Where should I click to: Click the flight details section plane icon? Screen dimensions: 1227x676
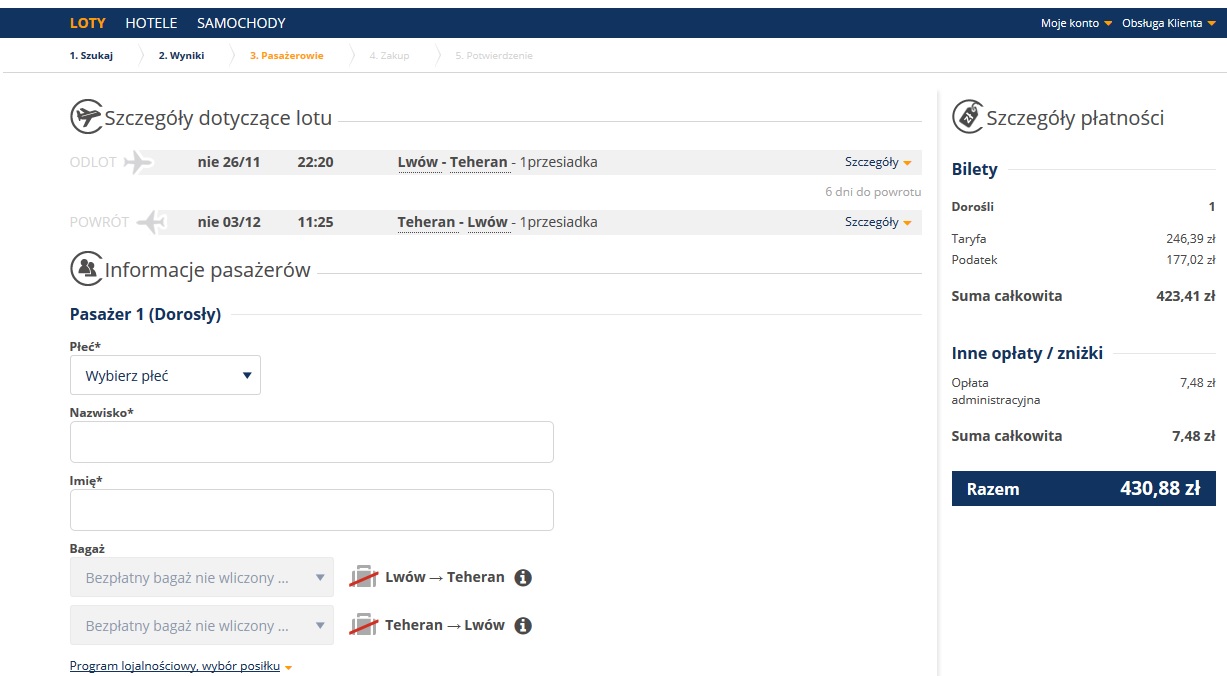pos(87,117)
